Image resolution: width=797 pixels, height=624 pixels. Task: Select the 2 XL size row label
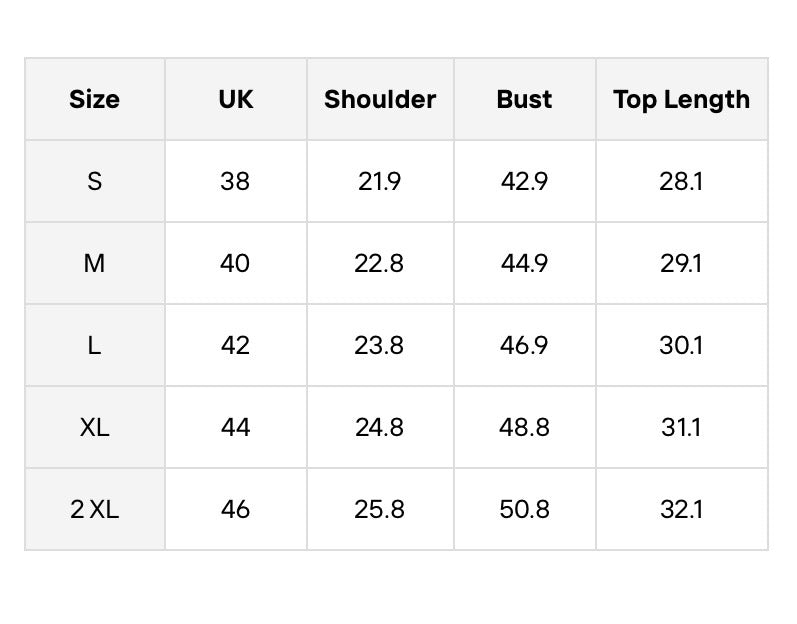point(95,509)
